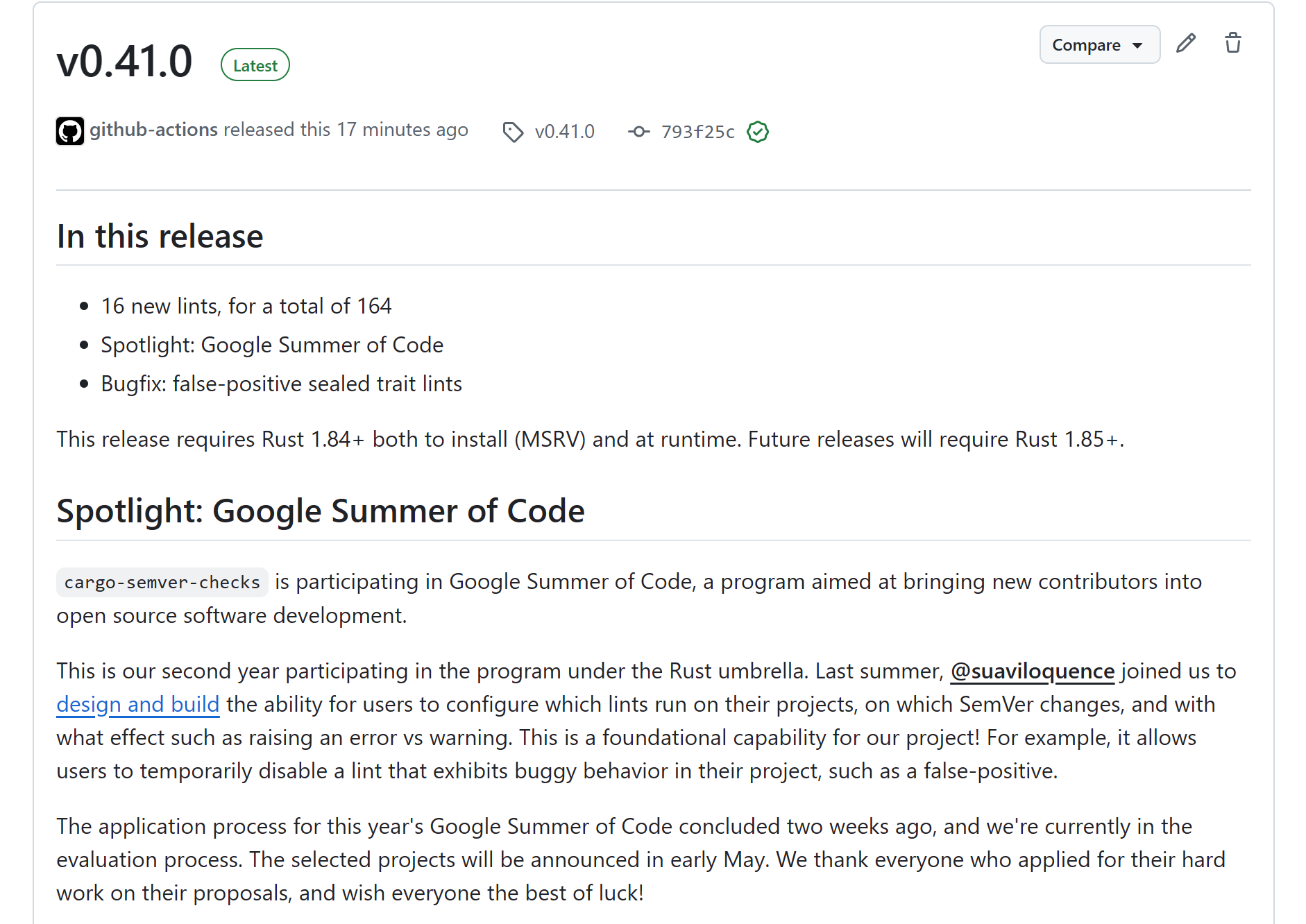
Task: Open the Compare dropdown
Action: (1099, 45)
